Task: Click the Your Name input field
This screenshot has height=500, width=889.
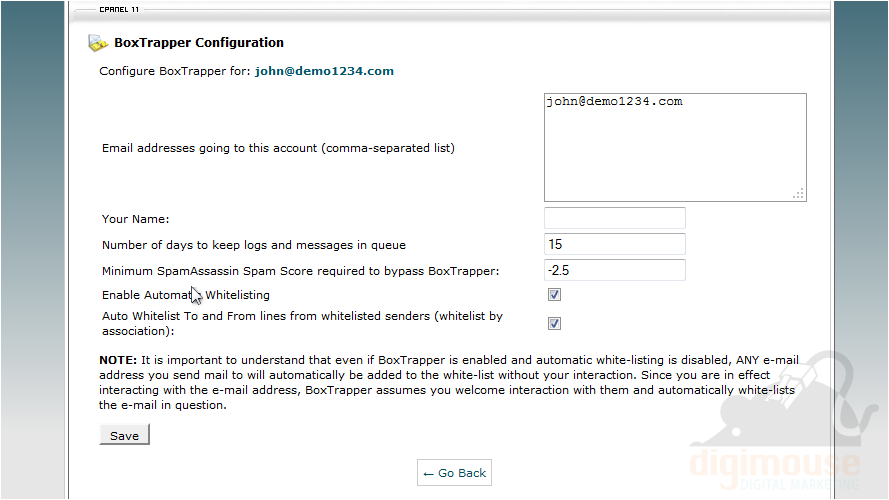Action: [x=615, y=218]
